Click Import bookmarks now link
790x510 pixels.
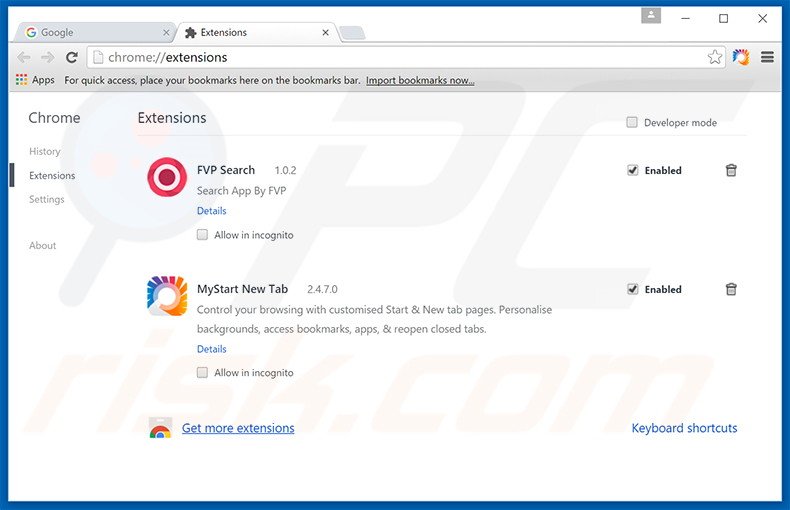pos(420,80)
